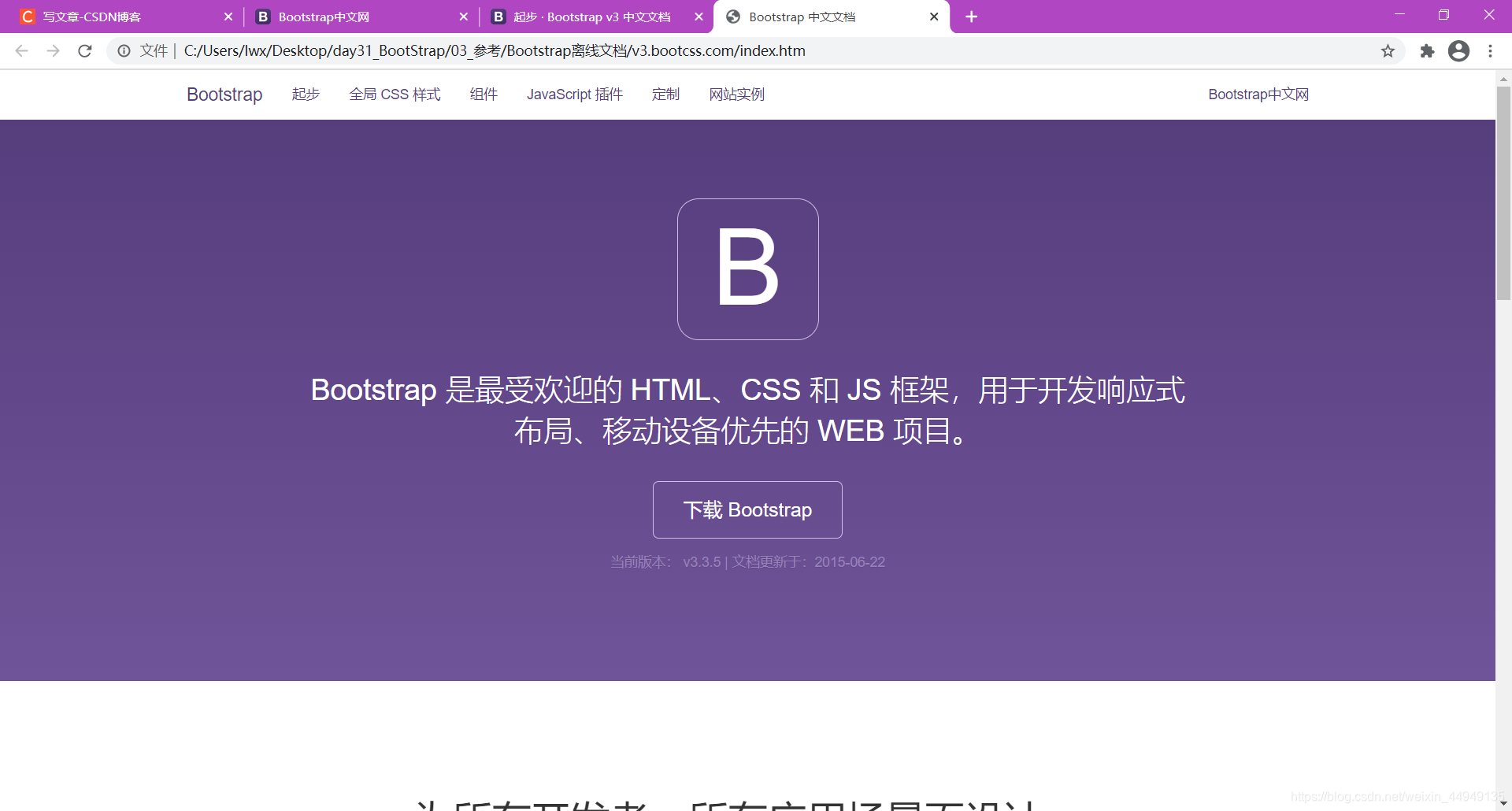Open the user profile avatar icon
This screenshot has height=811, width=1512.
coord(1458,51)
